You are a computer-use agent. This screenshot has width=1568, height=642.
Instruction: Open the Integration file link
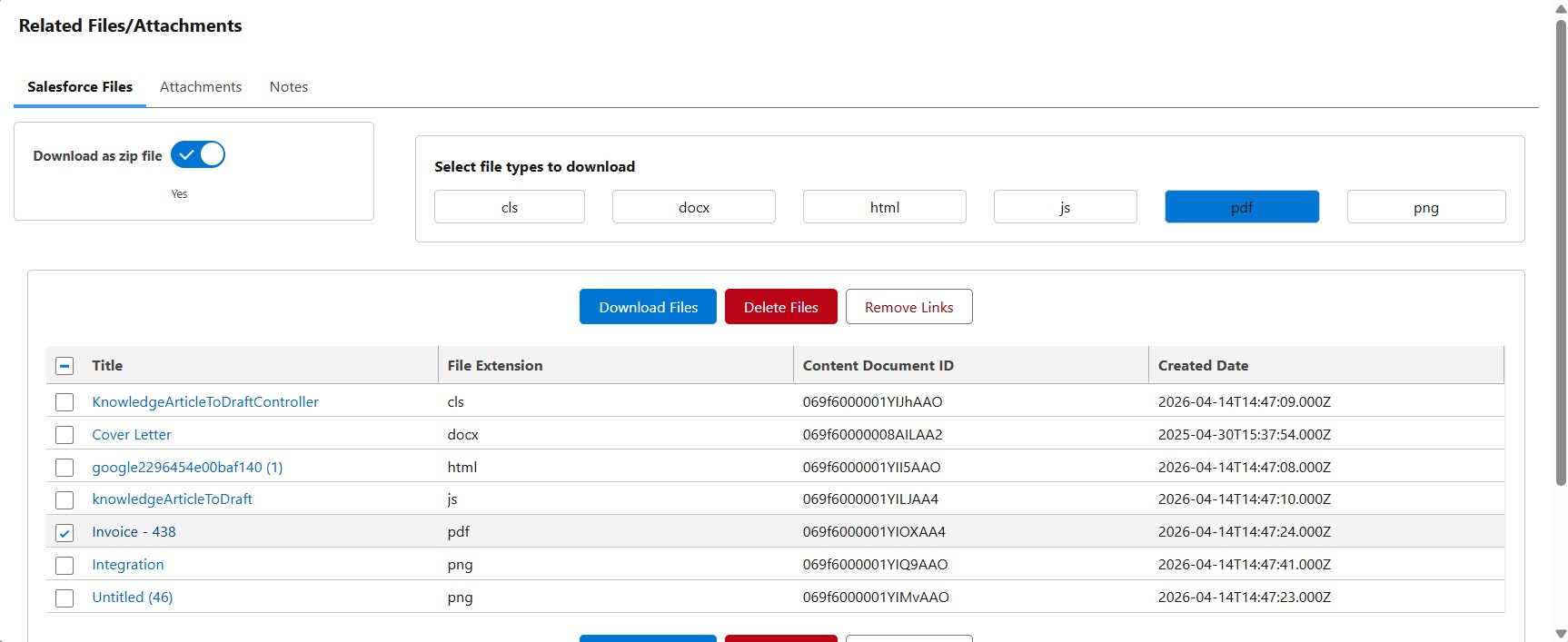pyautogui.click(x=128, y=564)
